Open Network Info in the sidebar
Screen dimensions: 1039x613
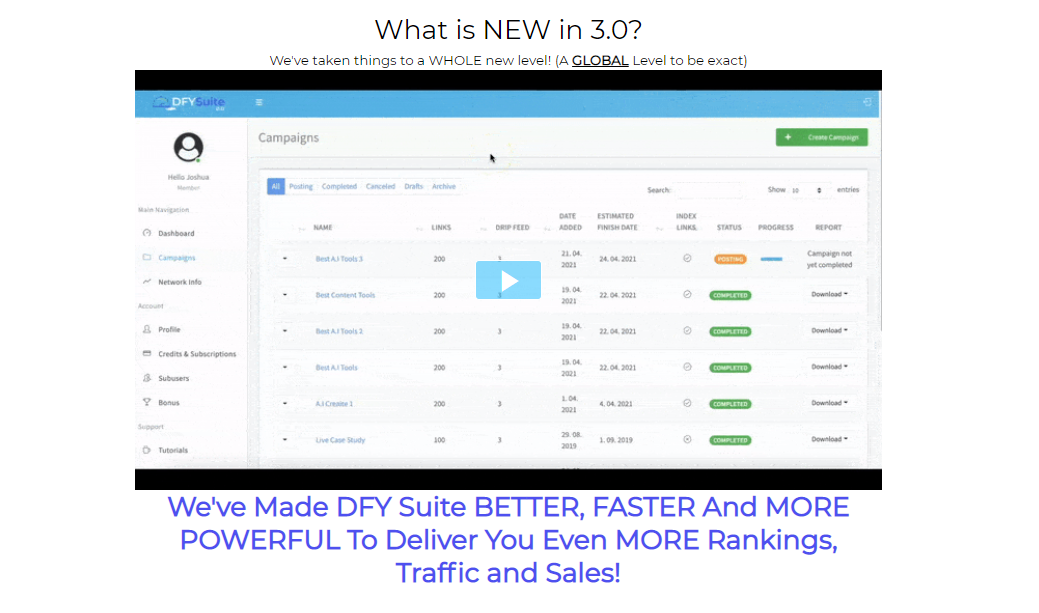(180, 282)
